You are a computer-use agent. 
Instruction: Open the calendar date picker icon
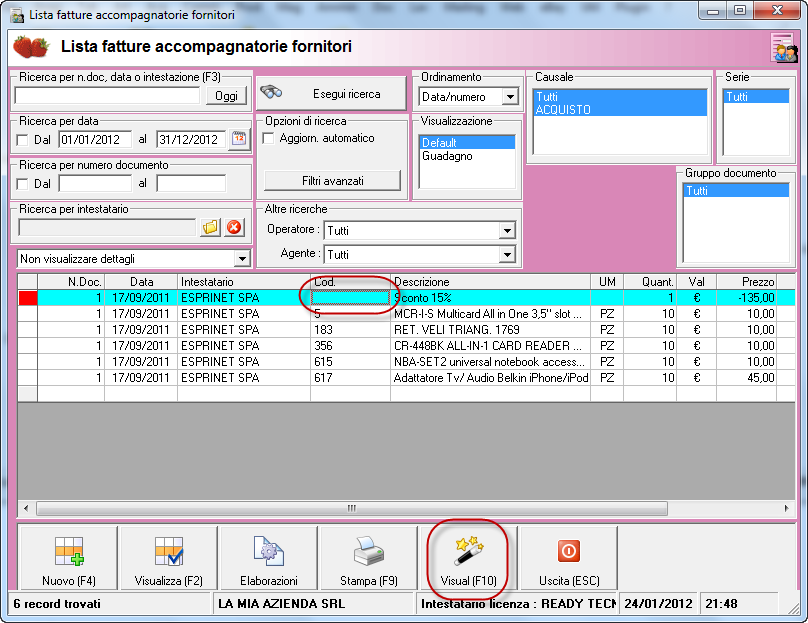point(239,139)
